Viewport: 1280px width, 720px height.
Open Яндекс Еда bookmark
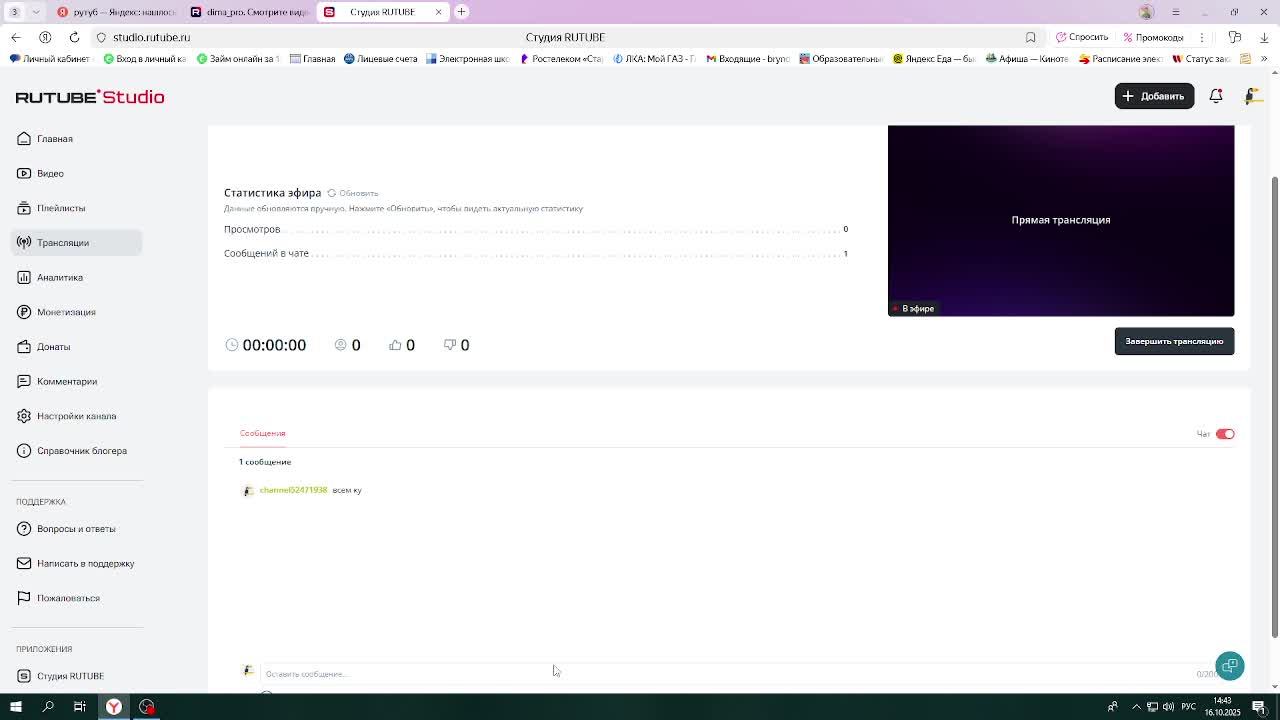click(x=934, y=59)
